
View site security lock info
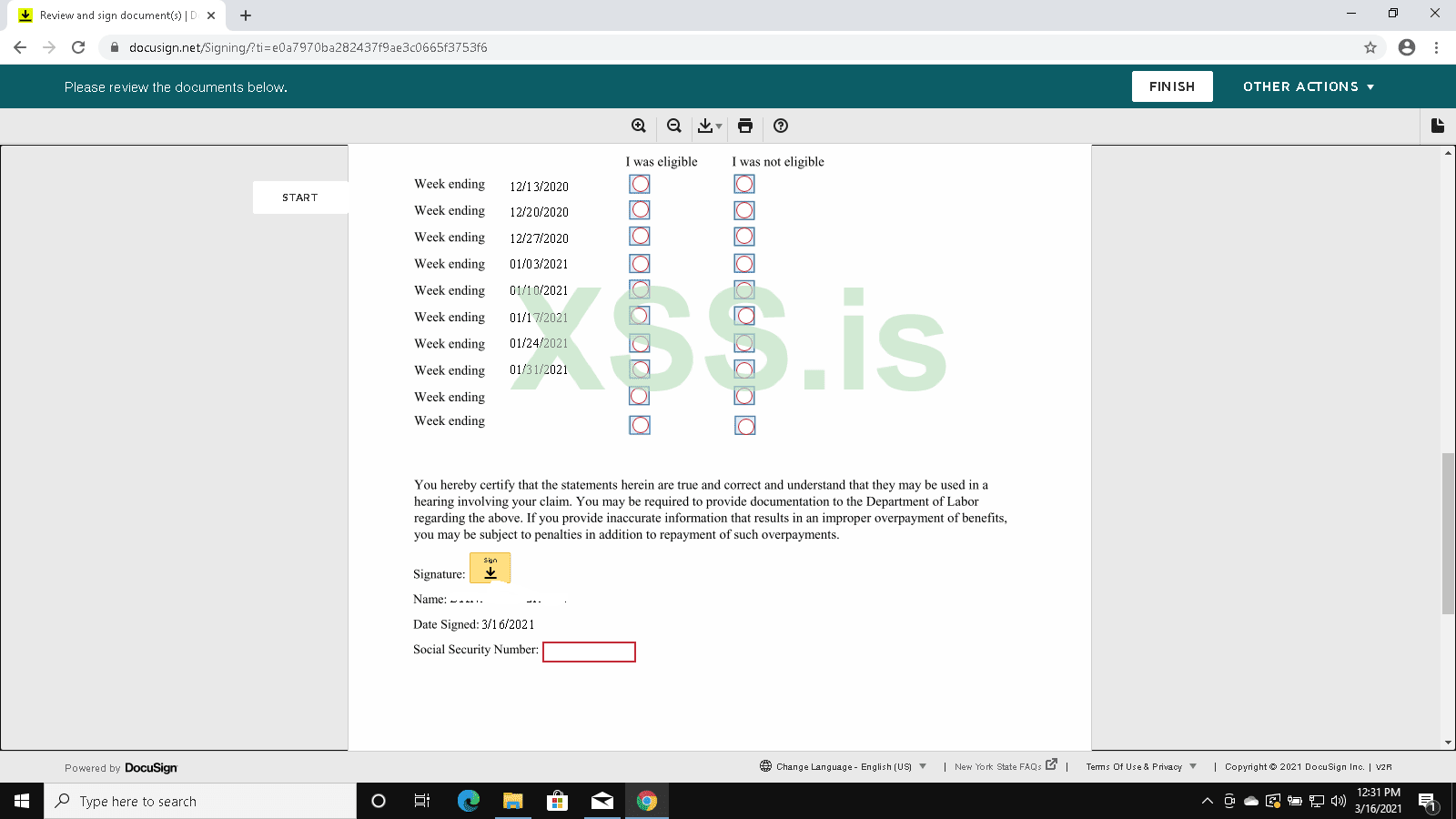pyautogui.click(x=115, y=47)
